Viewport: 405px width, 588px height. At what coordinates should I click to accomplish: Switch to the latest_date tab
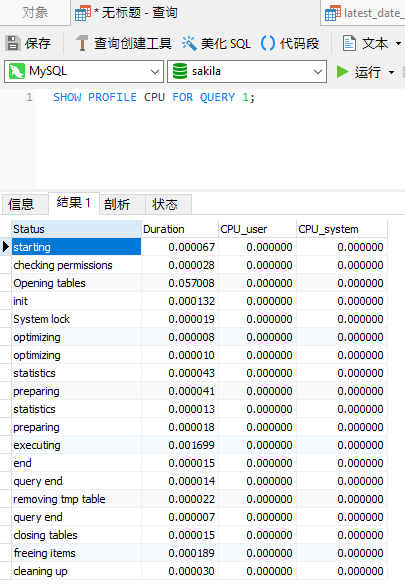363,13
